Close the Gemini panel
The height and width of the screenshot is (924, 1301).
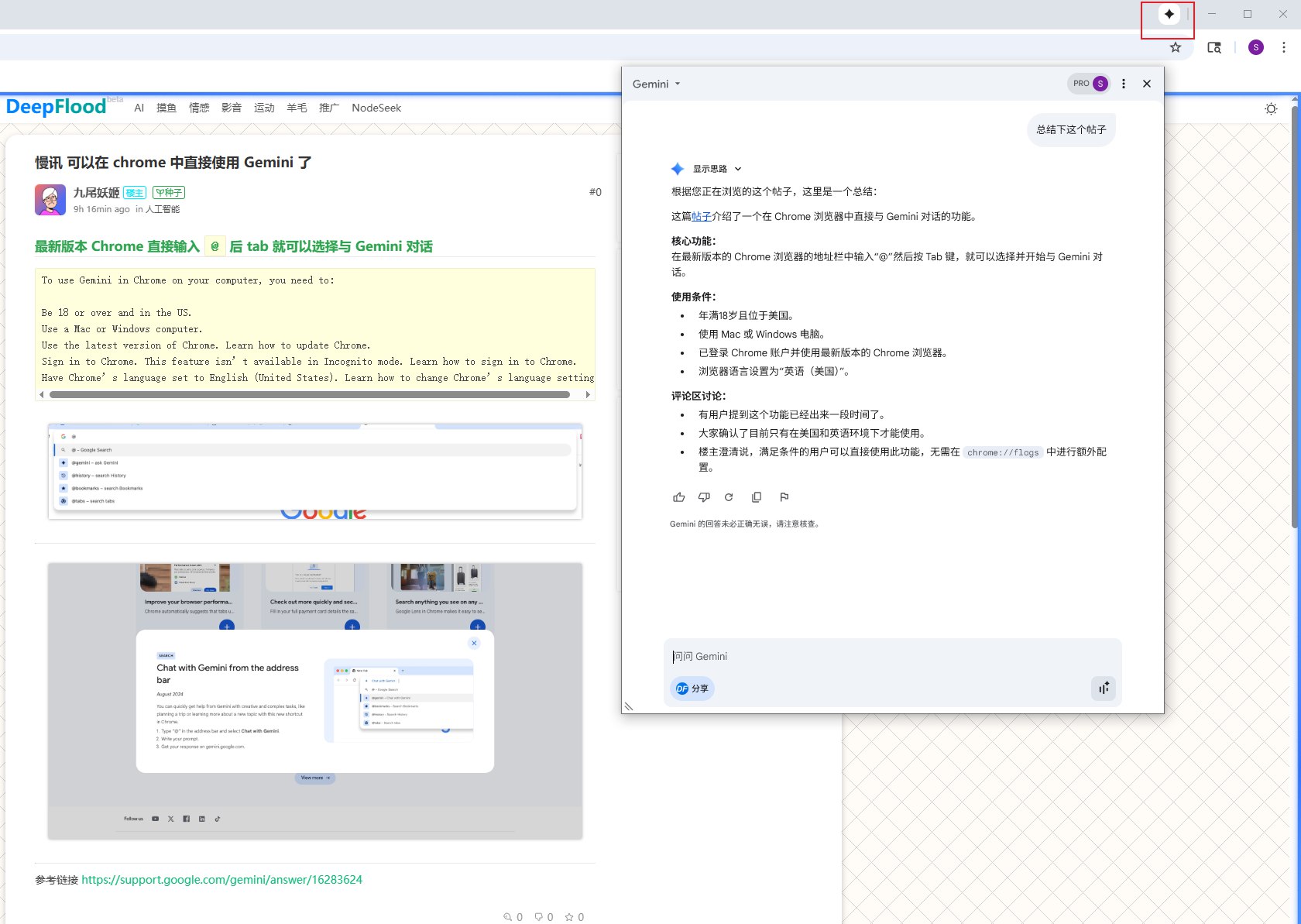1147,84
